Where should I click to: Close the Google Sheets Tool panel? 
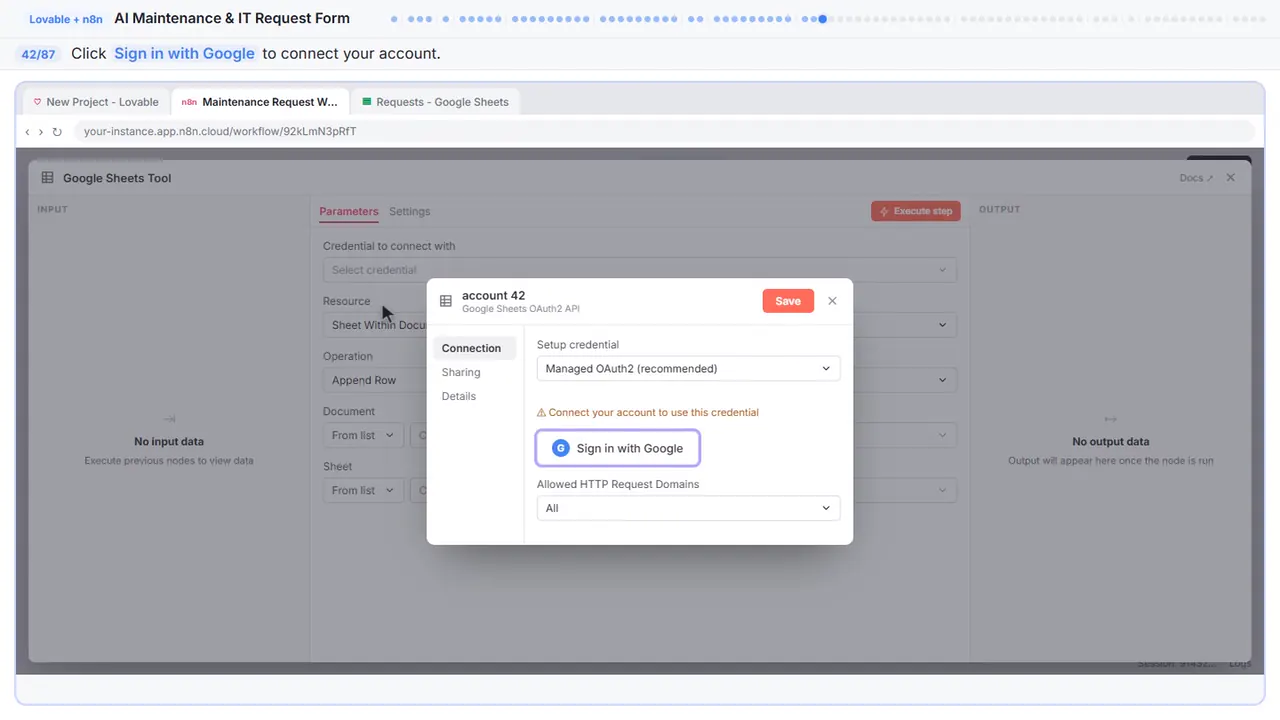tap(1231, 177)
